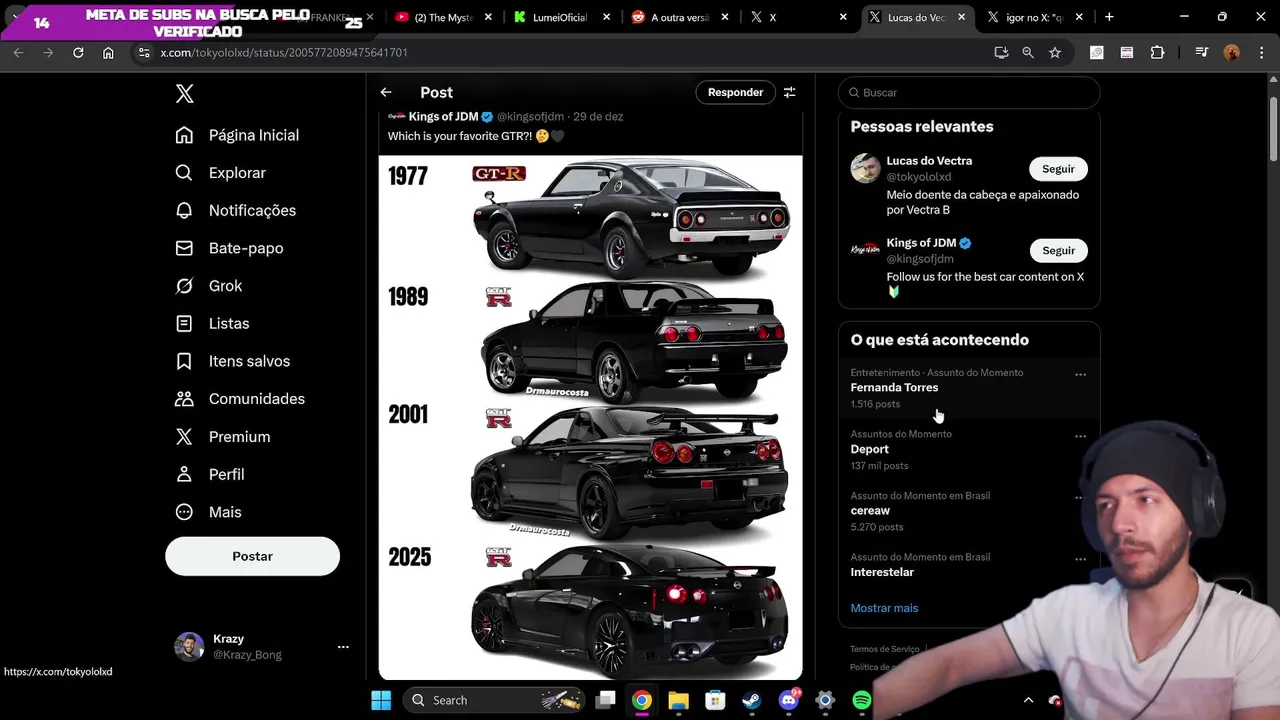
Task: Open Grok in the sidebar
Action: (x=209, y=286)
